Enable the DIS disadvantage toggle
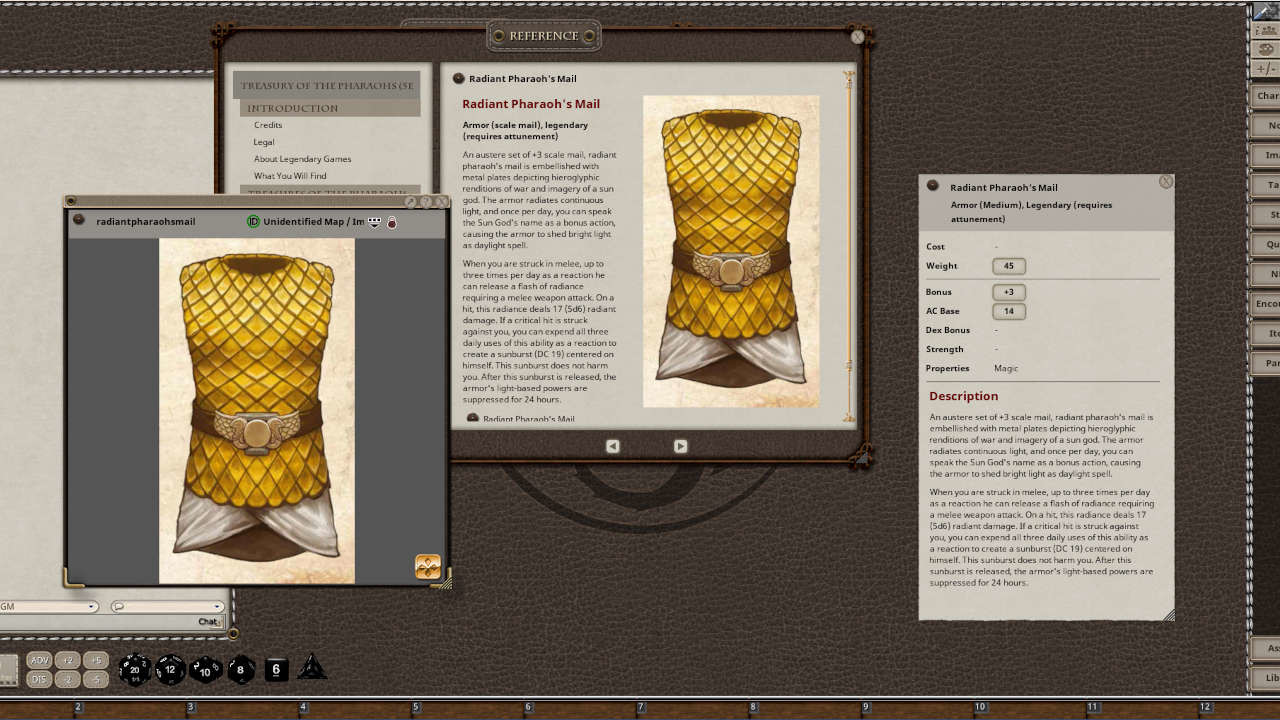The height and width of the screenshot is (720, 1280). pos(38,678)
